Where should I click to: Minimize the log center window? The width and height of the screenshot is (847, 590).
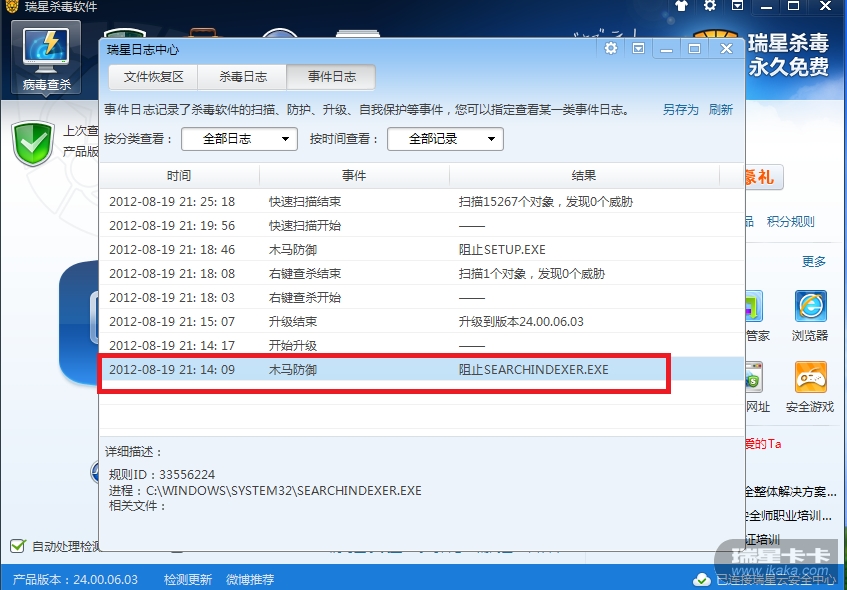667,49
